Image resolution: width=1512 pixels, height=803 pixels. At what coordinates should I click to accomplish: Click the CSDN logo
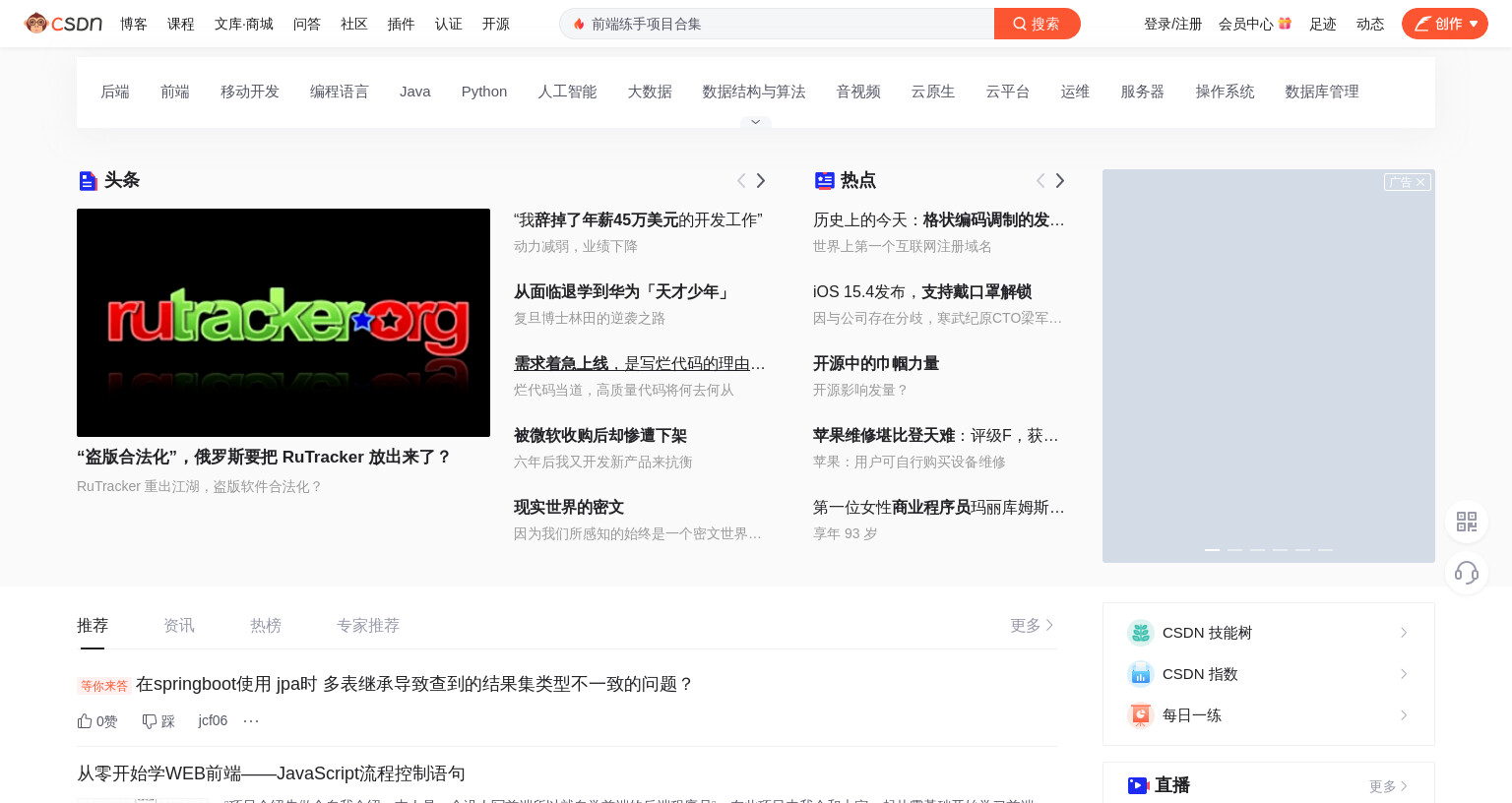point(63,24)
